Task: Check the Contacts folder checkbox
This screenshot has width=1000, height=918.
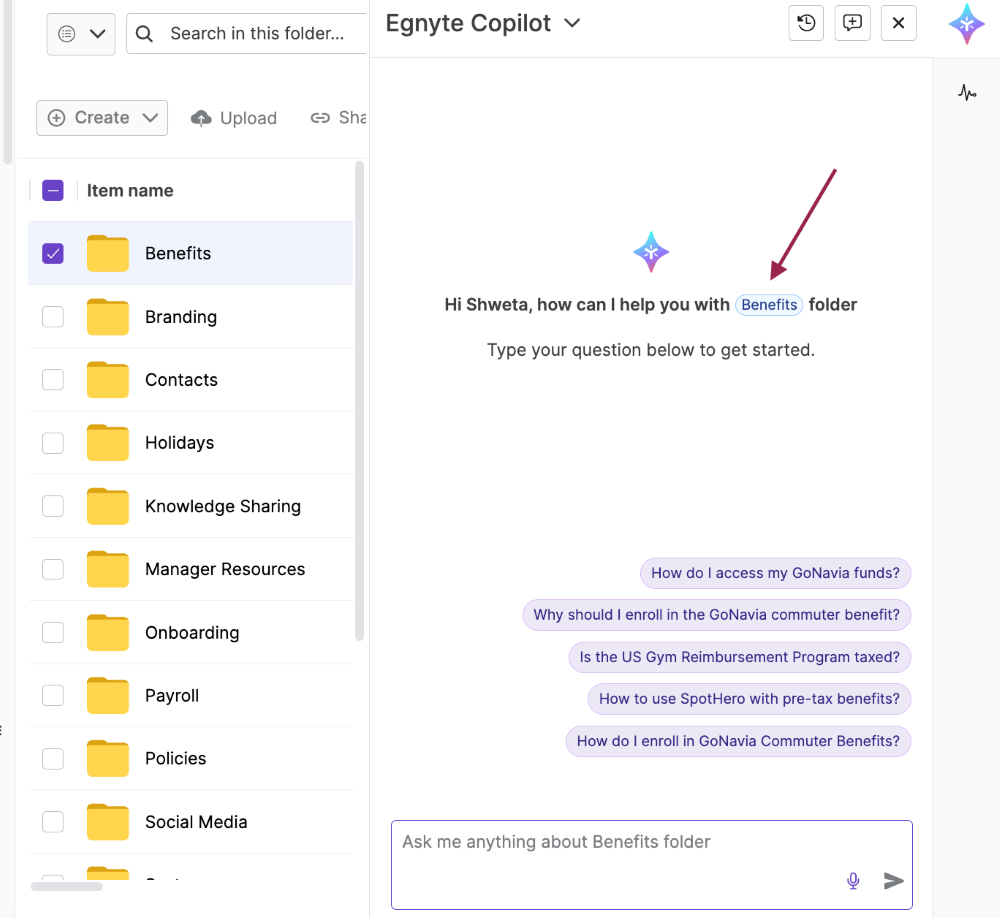Action: pyautogui.click(x=53, y=380)
